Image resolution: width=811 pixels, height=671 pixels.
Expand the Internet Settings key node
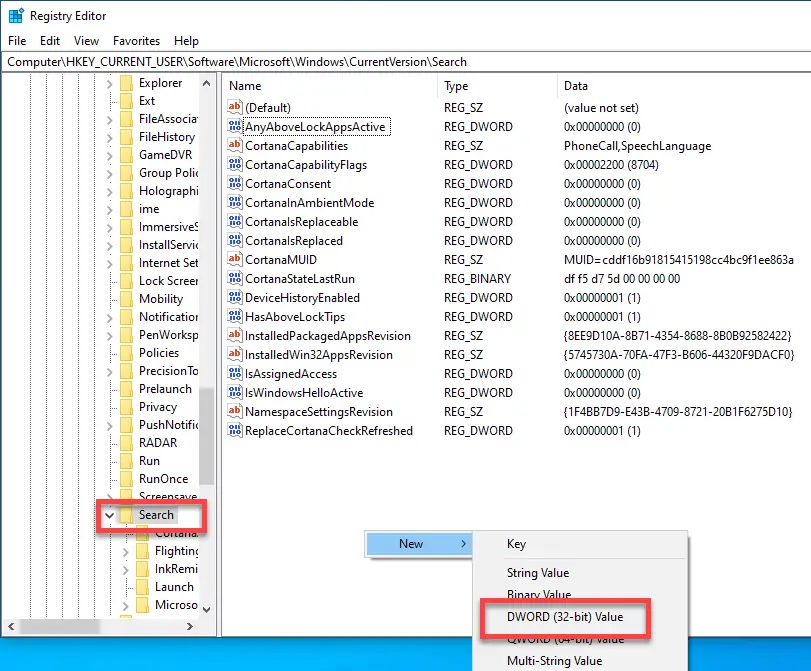tap(110, 263)
